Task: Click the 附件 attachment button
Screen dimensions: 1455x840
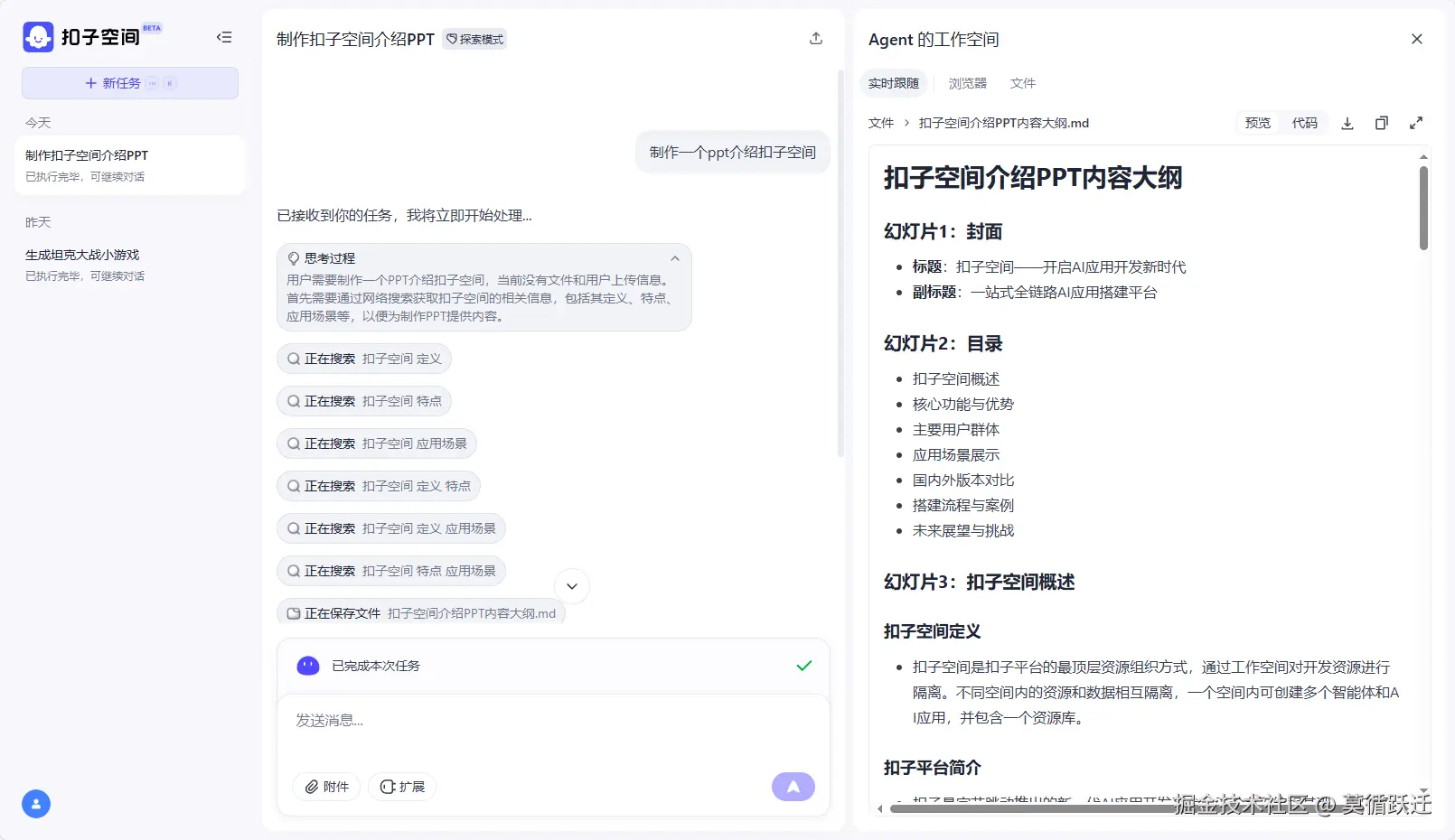Action: pyautogui.click(x=326, y=787)
